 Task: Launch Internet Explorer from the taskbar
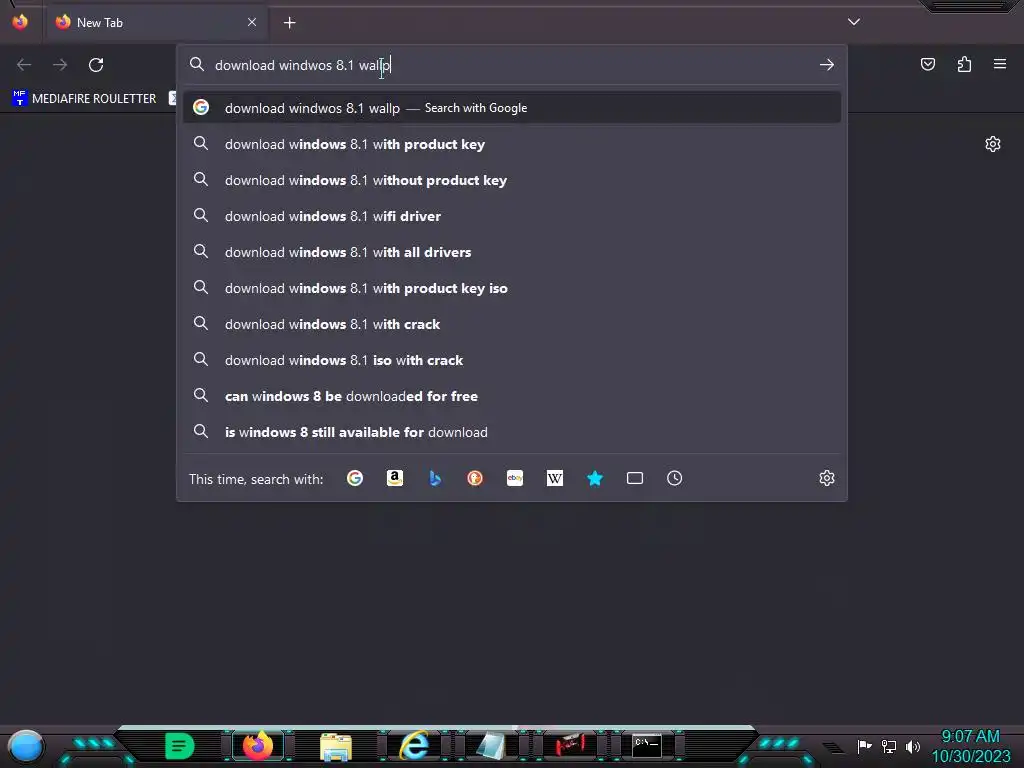point(414,746)
